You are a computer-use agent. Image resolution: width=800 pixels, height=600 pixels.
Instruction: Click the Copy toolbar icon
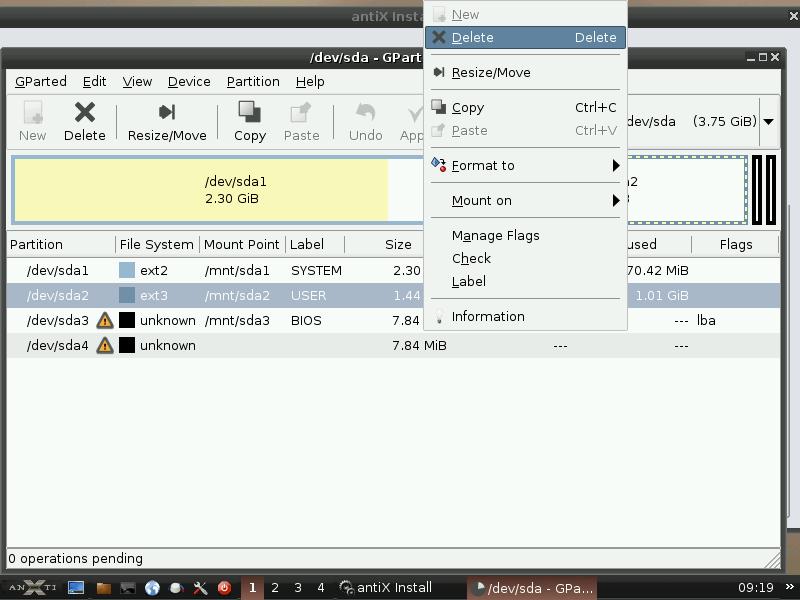pyautogui.click(x=249, y=112)
